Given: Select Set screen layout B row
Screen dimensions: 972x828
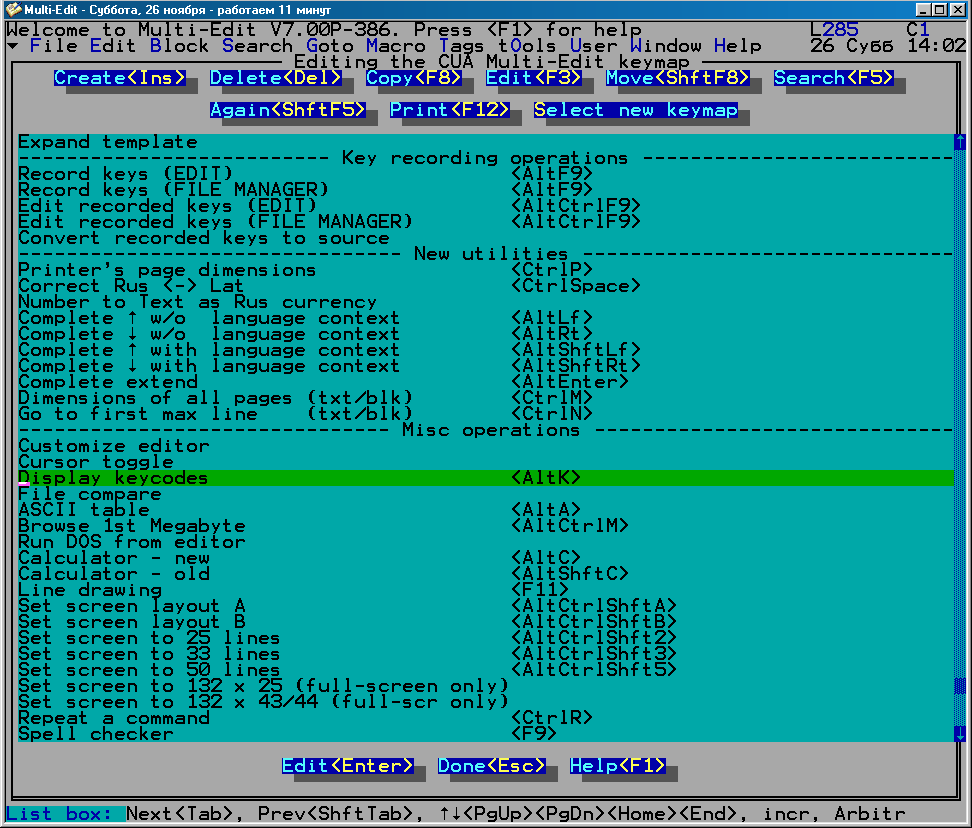Looking at the screenshot, I should [x=486, y=622].
